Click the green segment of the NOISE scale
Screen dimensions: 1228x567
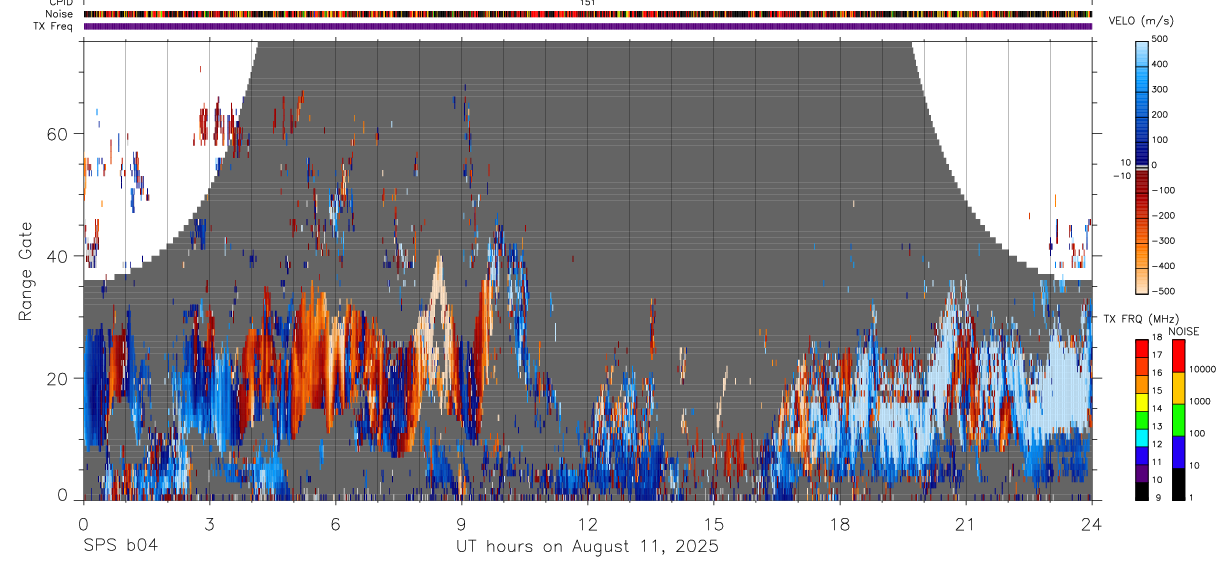(1178, 420)
